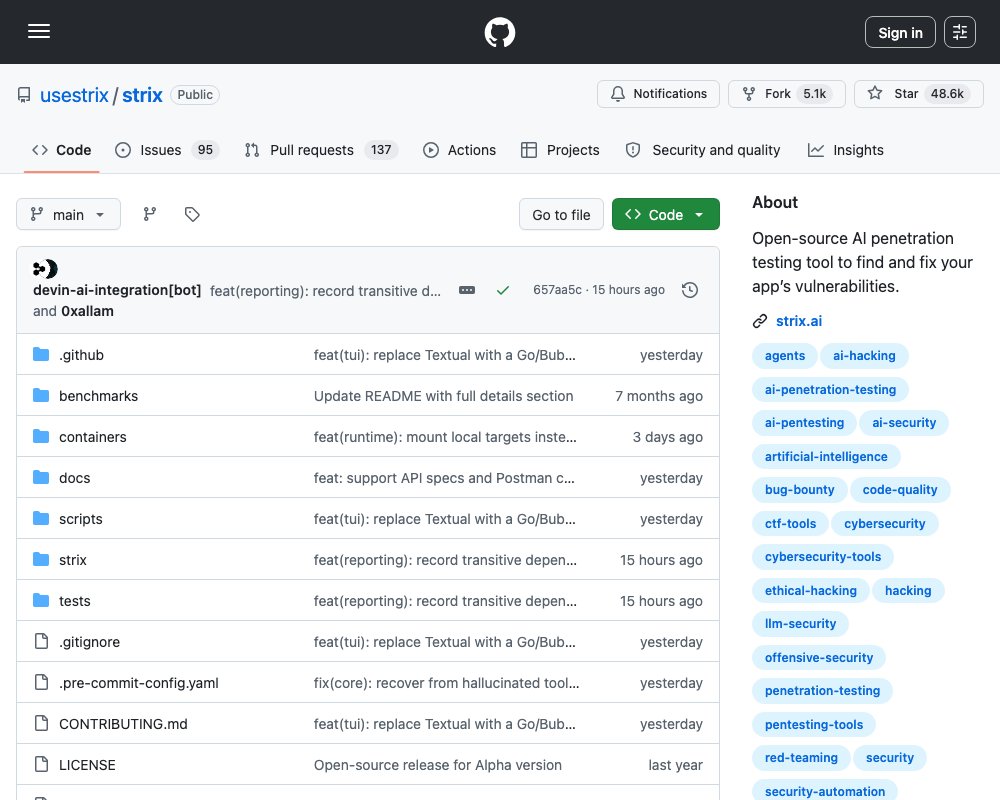The width and height of the screenshot is (1000, 800).
Task: View branches via the branch icon
Action: click(x=150, y=214)
